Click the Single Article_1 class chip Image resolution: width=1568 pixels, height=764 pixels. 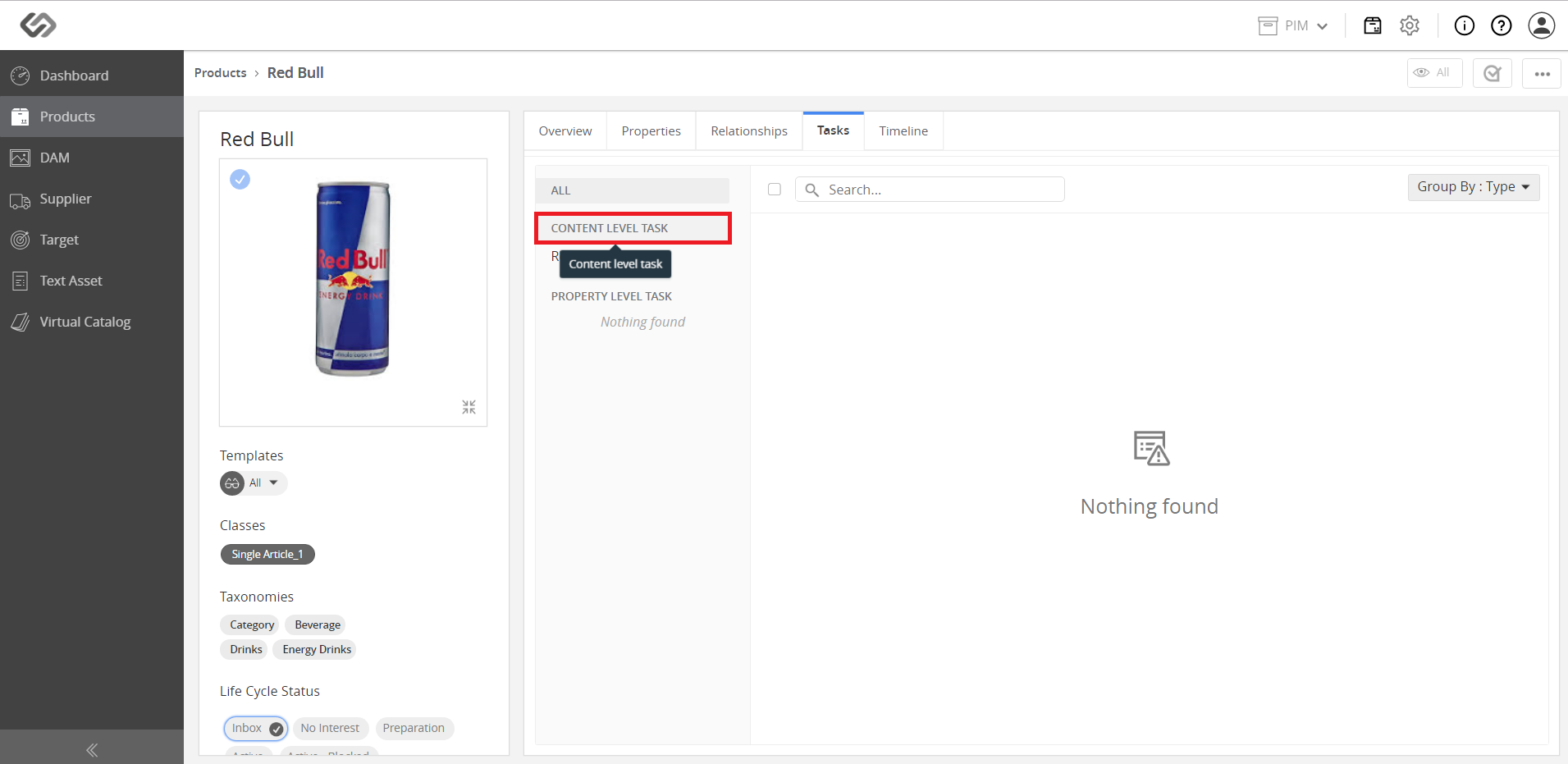tap(267, 555)
